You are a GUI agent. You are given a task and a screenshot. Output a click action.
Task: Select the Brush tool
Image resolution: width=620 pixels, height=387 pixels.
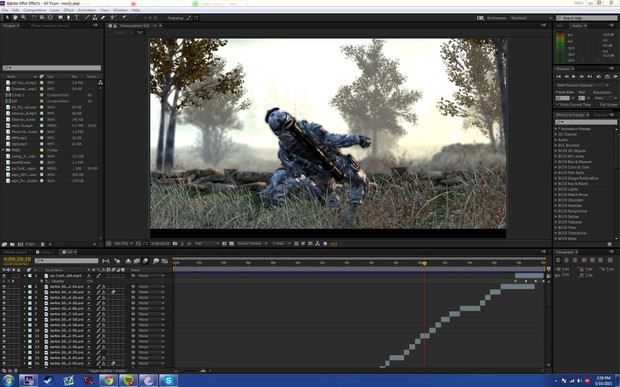coord(87,18)
